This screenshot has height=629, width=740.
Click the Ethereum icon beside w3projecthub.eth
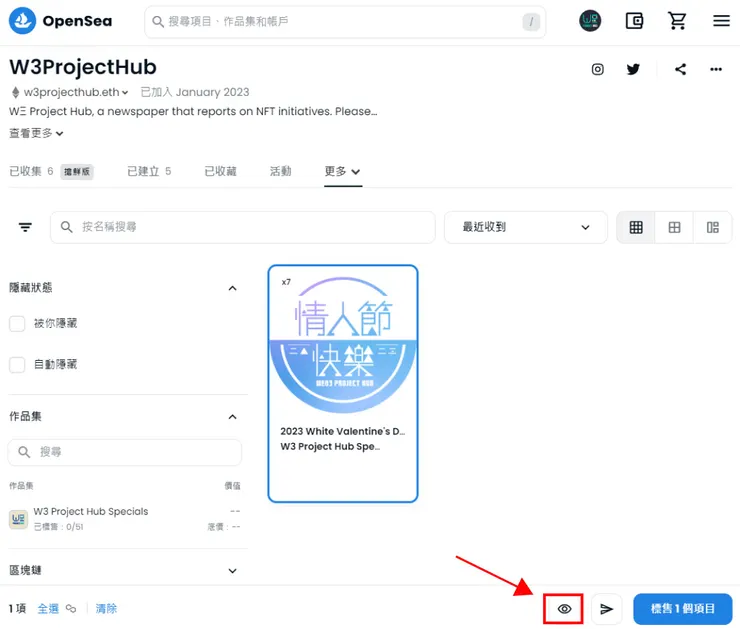pyautogui.click(x=16, y=92)
